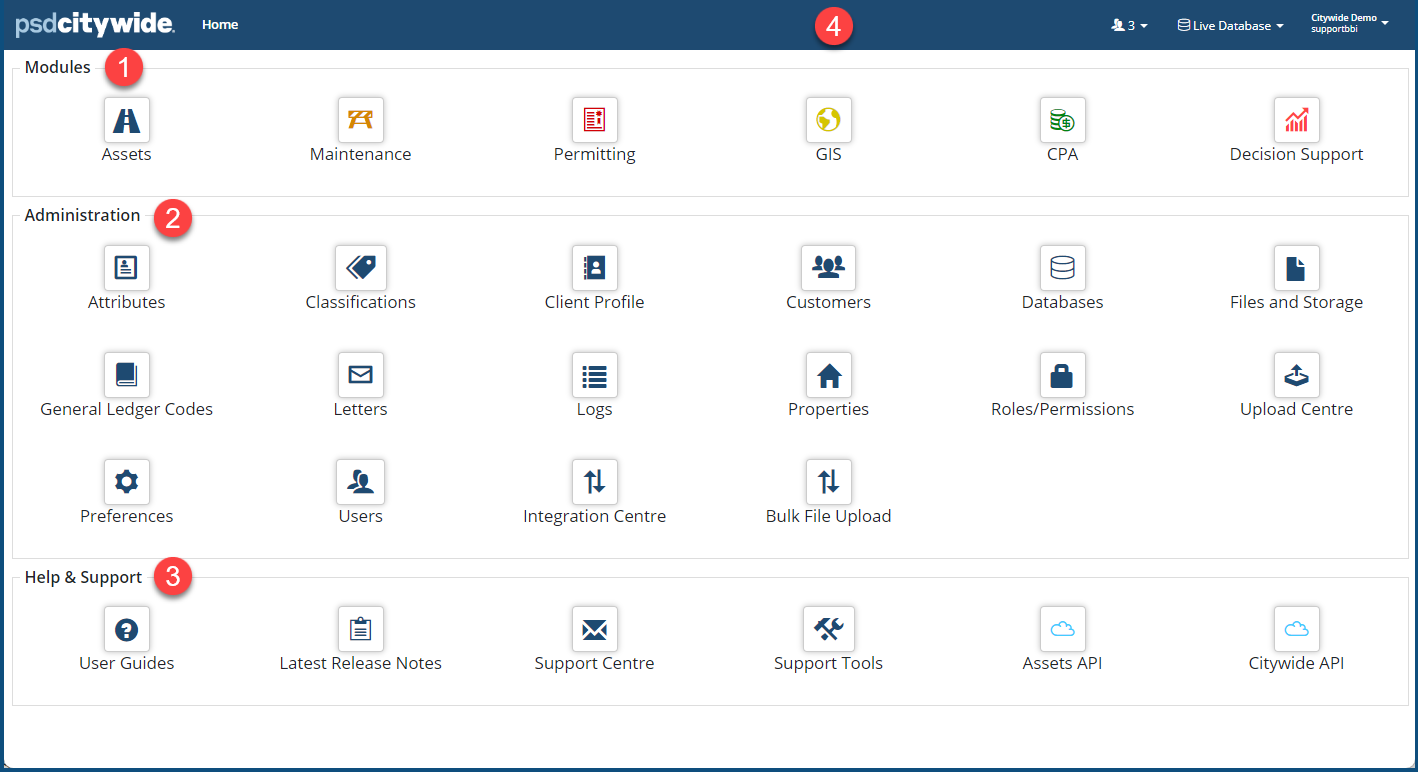Open the Files and Storage icon

click(1297, 267)
